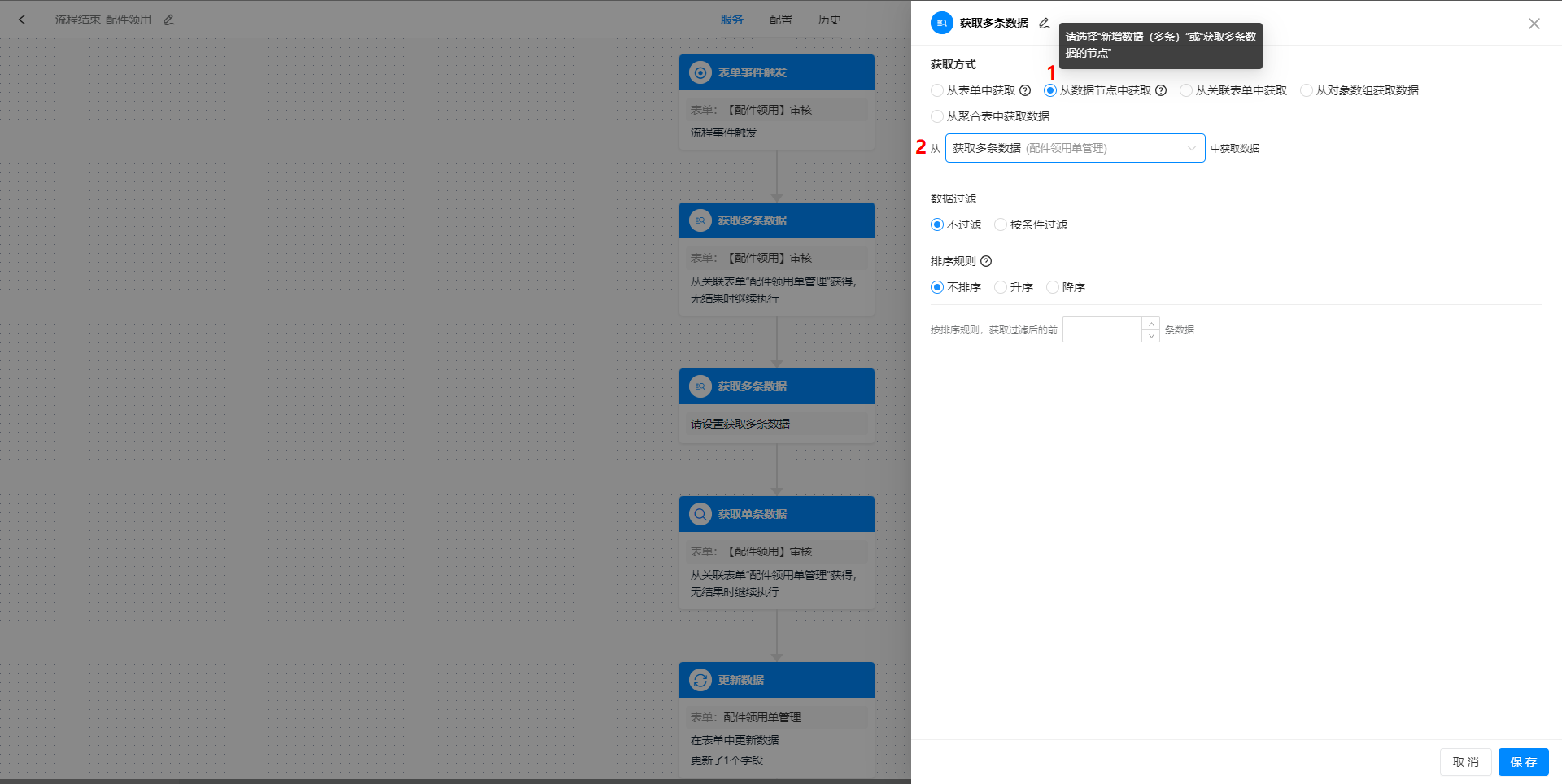Switch to the 历史 tab
Image resolution: width=1562 pixels, height=784 pixels.
coord(829,19)
